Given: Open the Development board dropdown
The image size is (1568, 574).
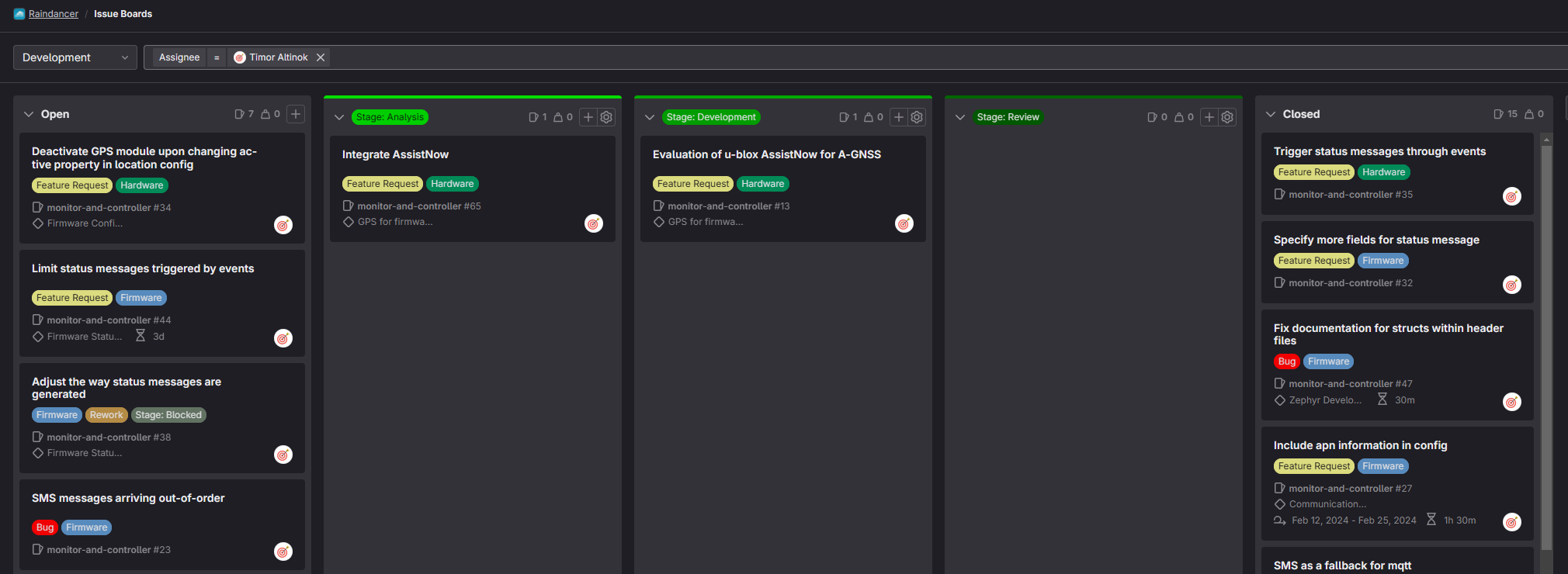Looking at the screenshot, I should tap(75, 57).
